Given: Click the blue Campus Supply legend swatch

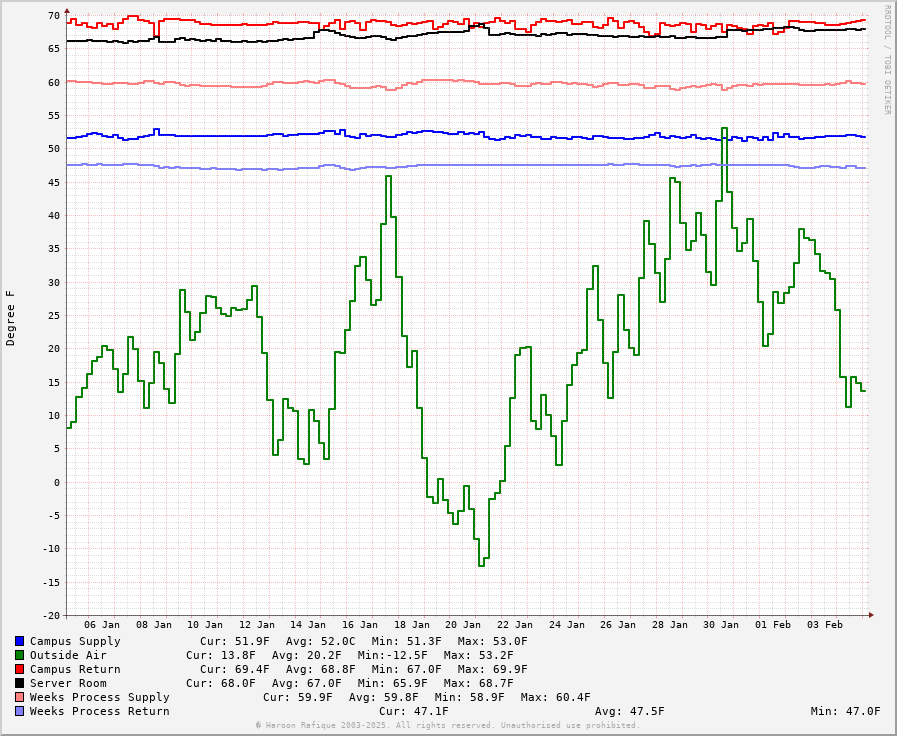Looking at the screenshot, I should click(19, 641).
